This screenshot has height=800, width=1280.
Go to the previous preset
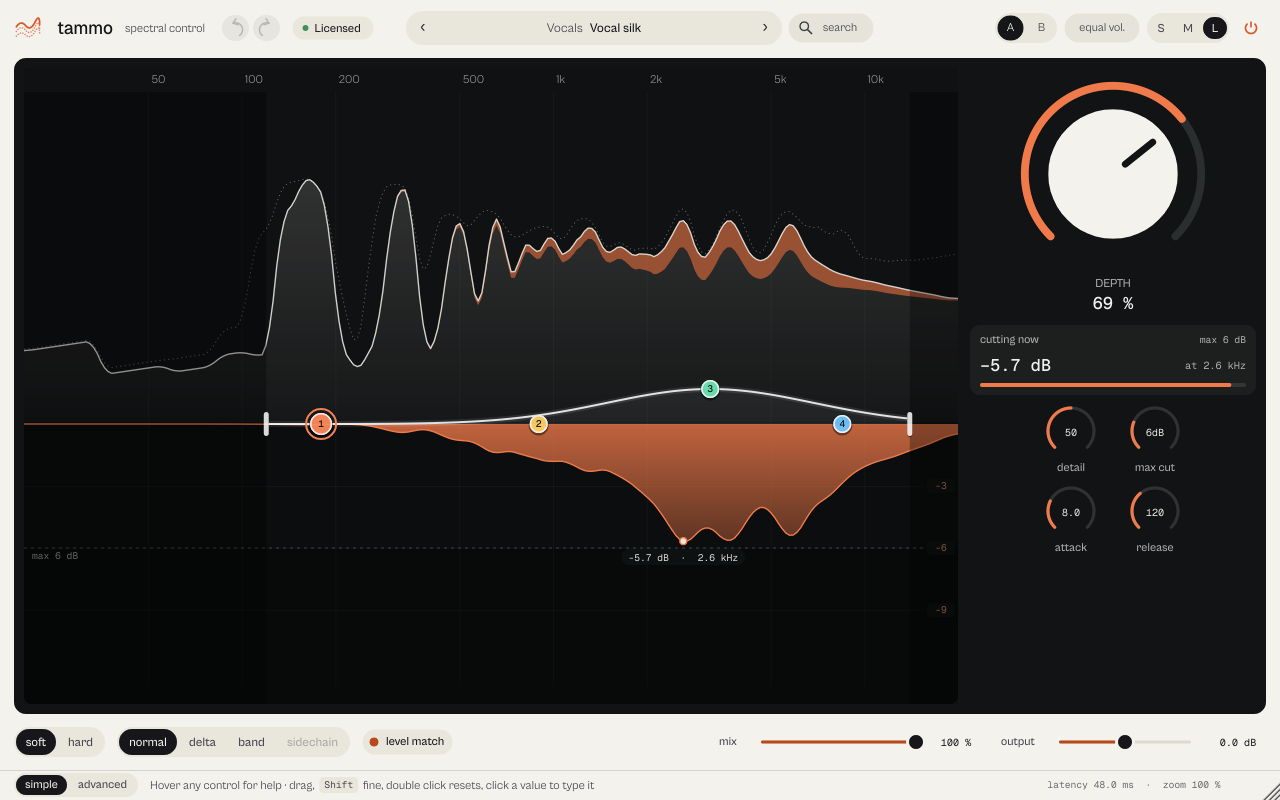pos(423,28)
